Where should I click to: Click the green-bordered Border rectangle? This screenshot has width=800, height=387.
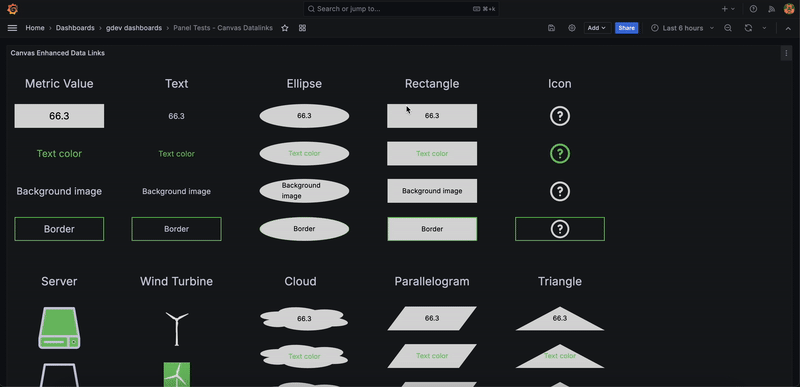(x=432, y=229)
